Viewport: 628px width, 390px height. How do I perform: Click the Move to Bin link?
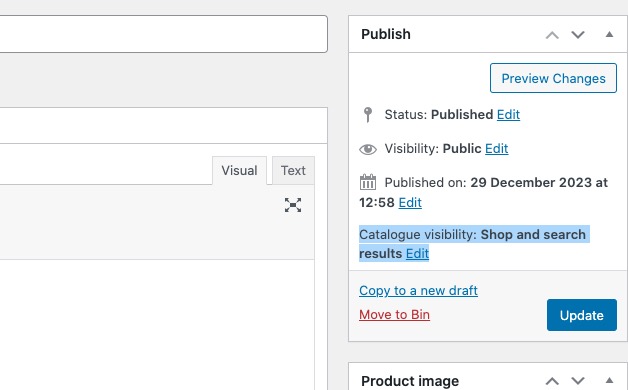coord(395,315)
